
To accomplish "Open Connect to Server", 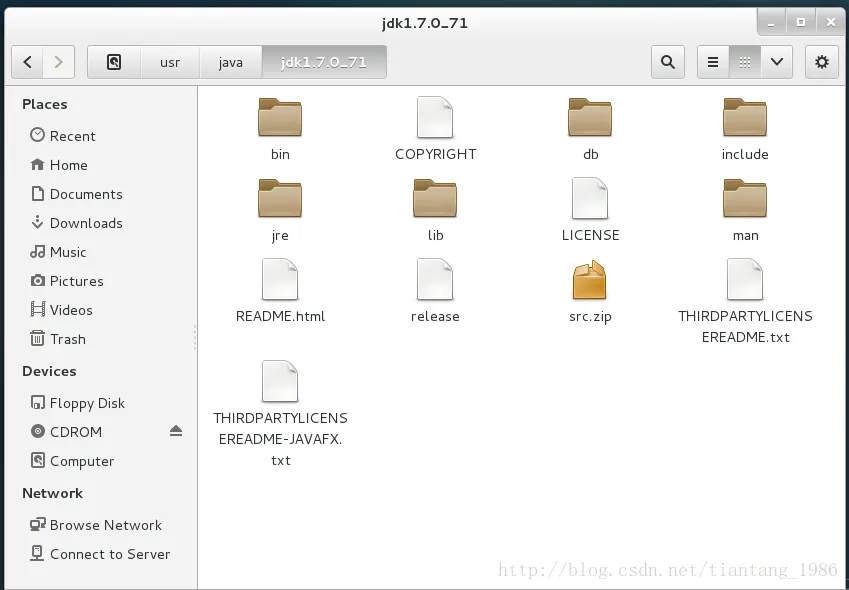I will point(101,554).
